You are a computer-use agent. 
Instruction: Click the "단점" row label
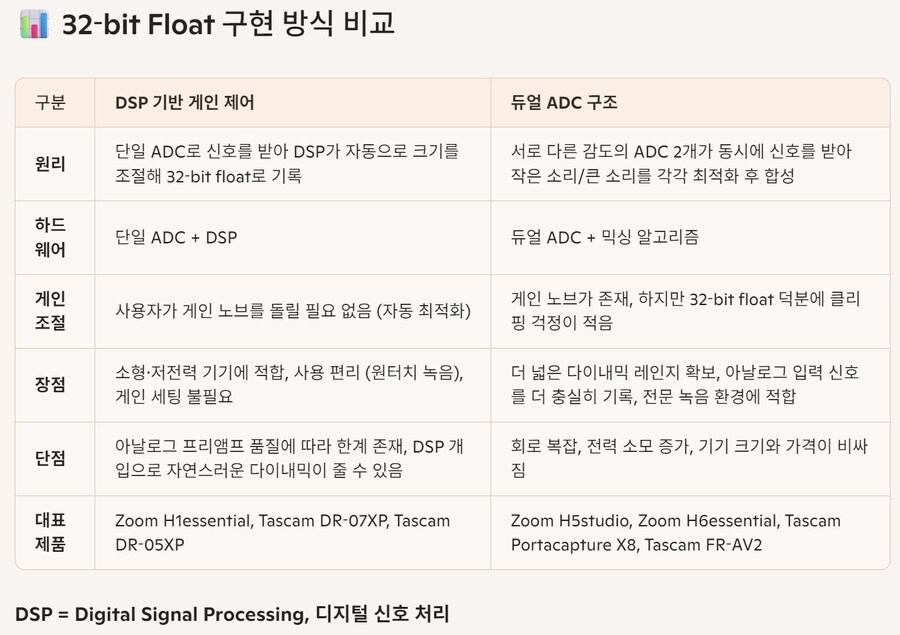[x=50, y=458]
